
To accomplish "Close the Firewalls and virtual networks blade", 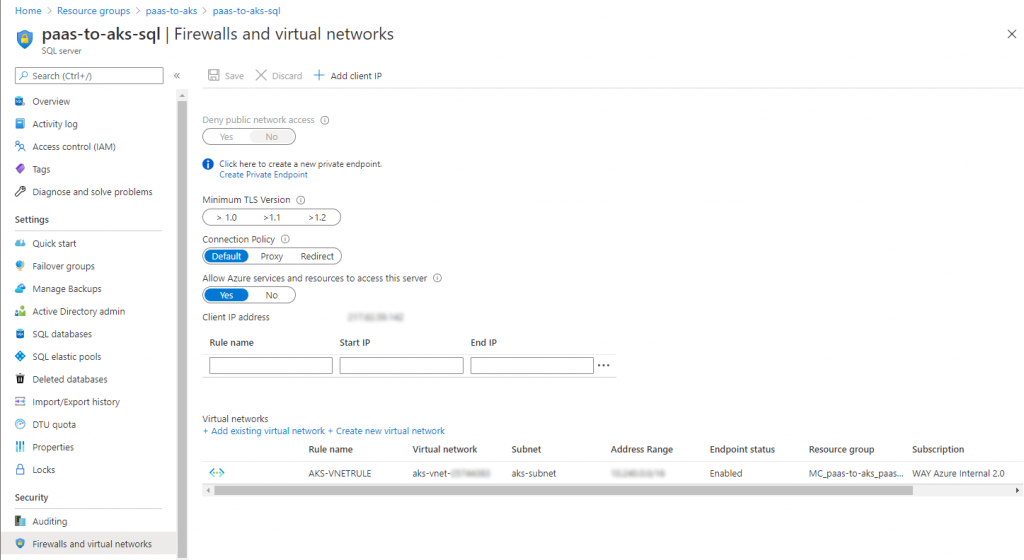I will click(x=1012, y=34).
